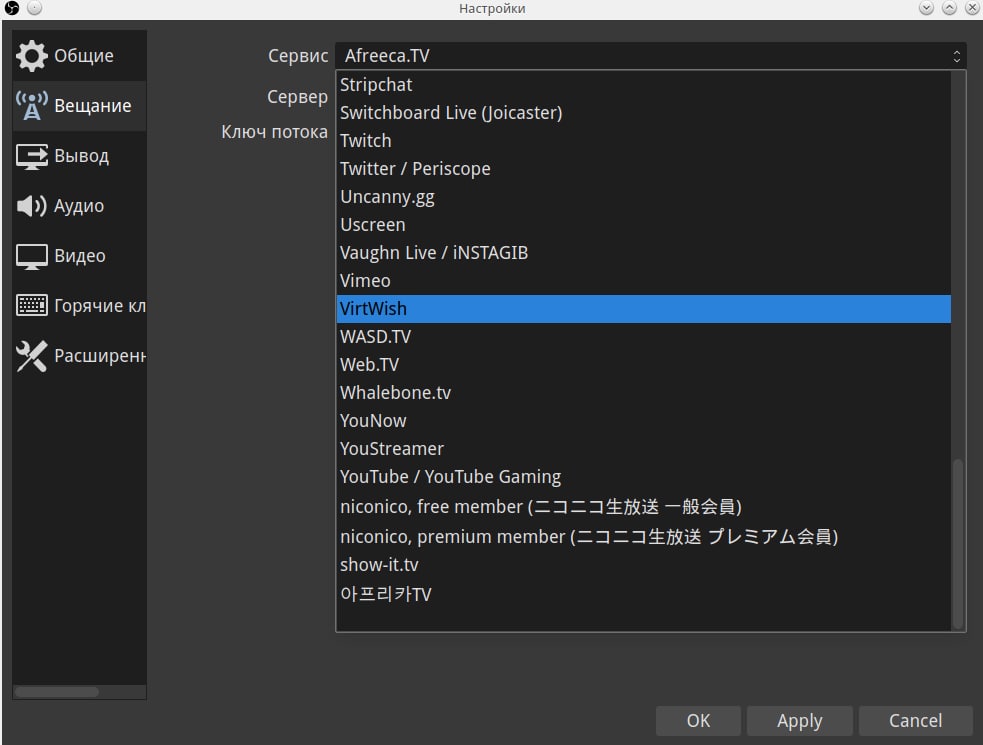Choose niconico, free member entry

[x=644, y=506]
